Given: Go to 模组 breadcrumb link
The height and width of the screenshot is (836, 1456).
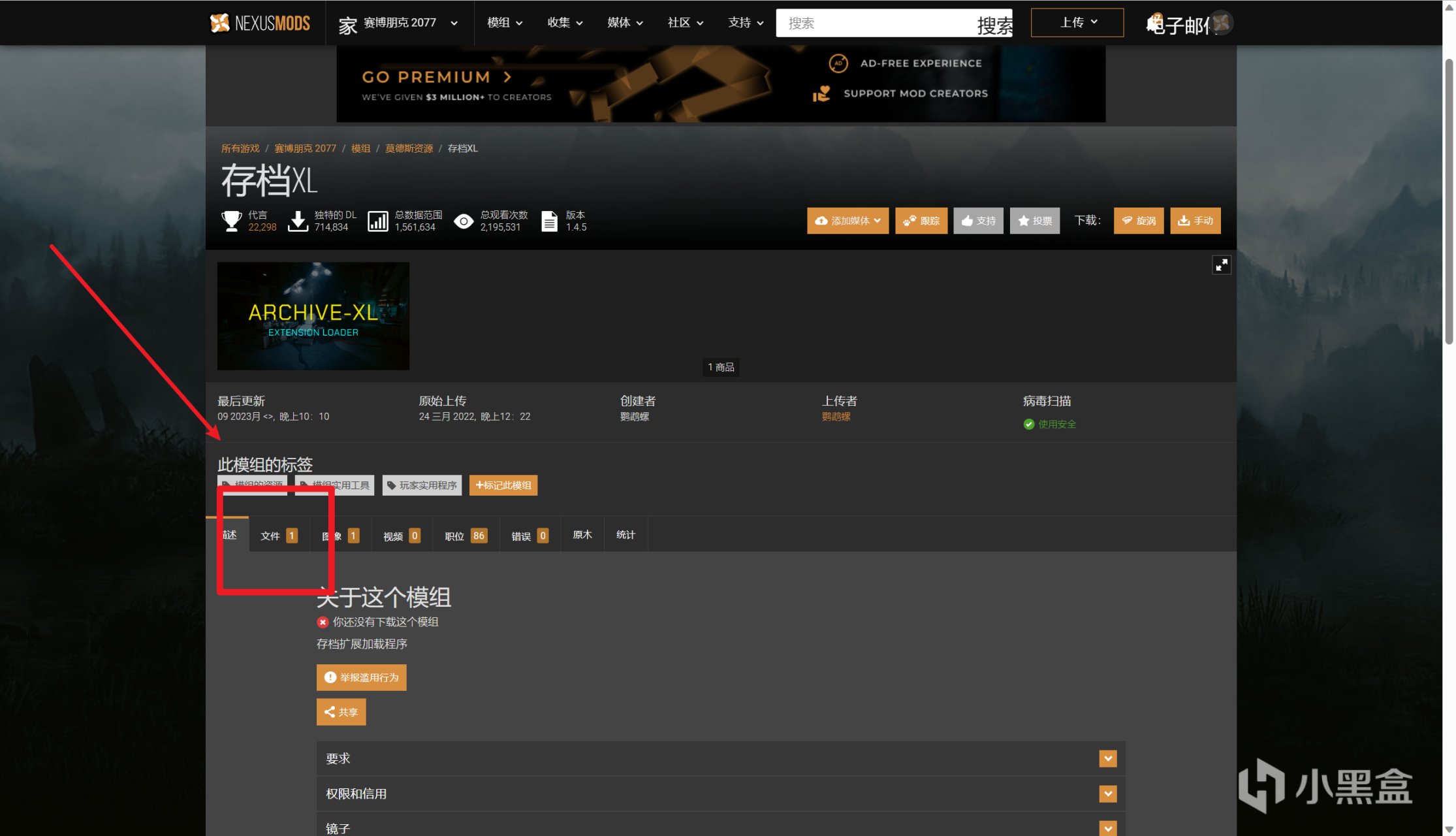Looking at the screenshot, I should click(x=360, y=148).
